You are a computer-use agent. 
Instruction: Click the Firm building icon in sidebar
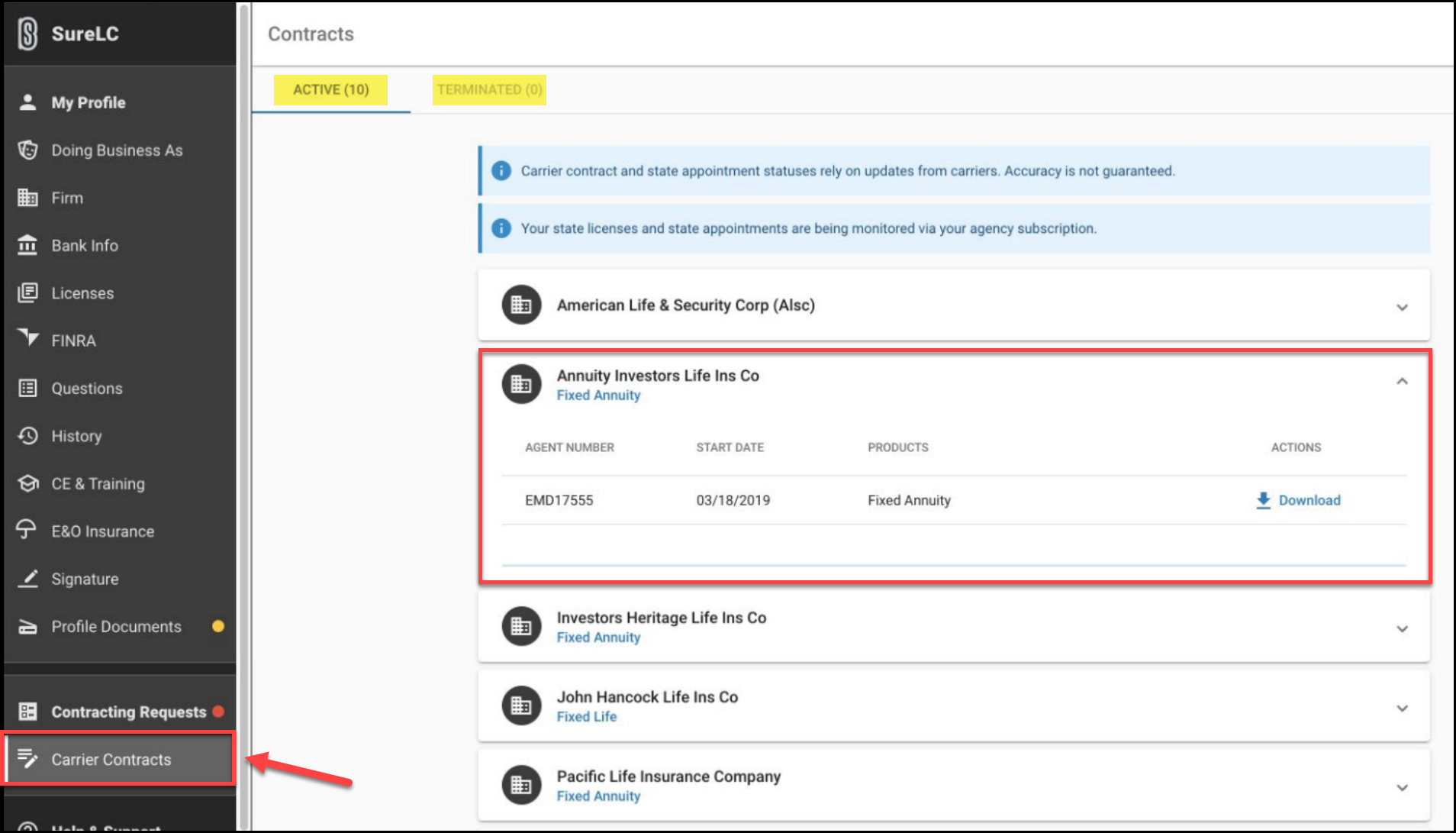27,198
